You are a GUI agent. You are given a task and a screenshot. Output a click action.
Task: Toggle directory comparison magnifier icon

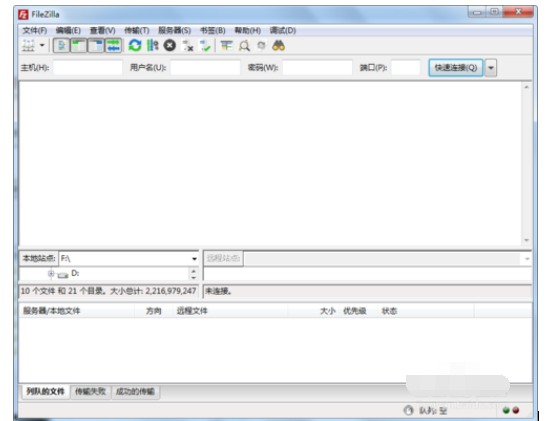[244, 46]
